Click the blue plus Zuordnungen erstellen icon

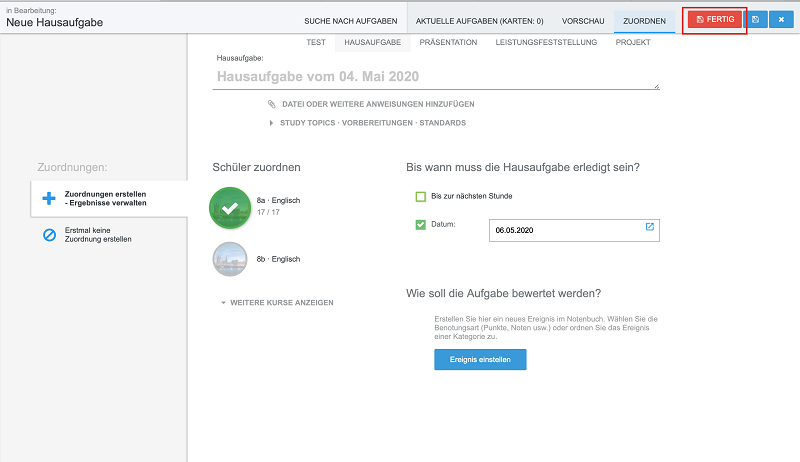(x=49, y=198)
